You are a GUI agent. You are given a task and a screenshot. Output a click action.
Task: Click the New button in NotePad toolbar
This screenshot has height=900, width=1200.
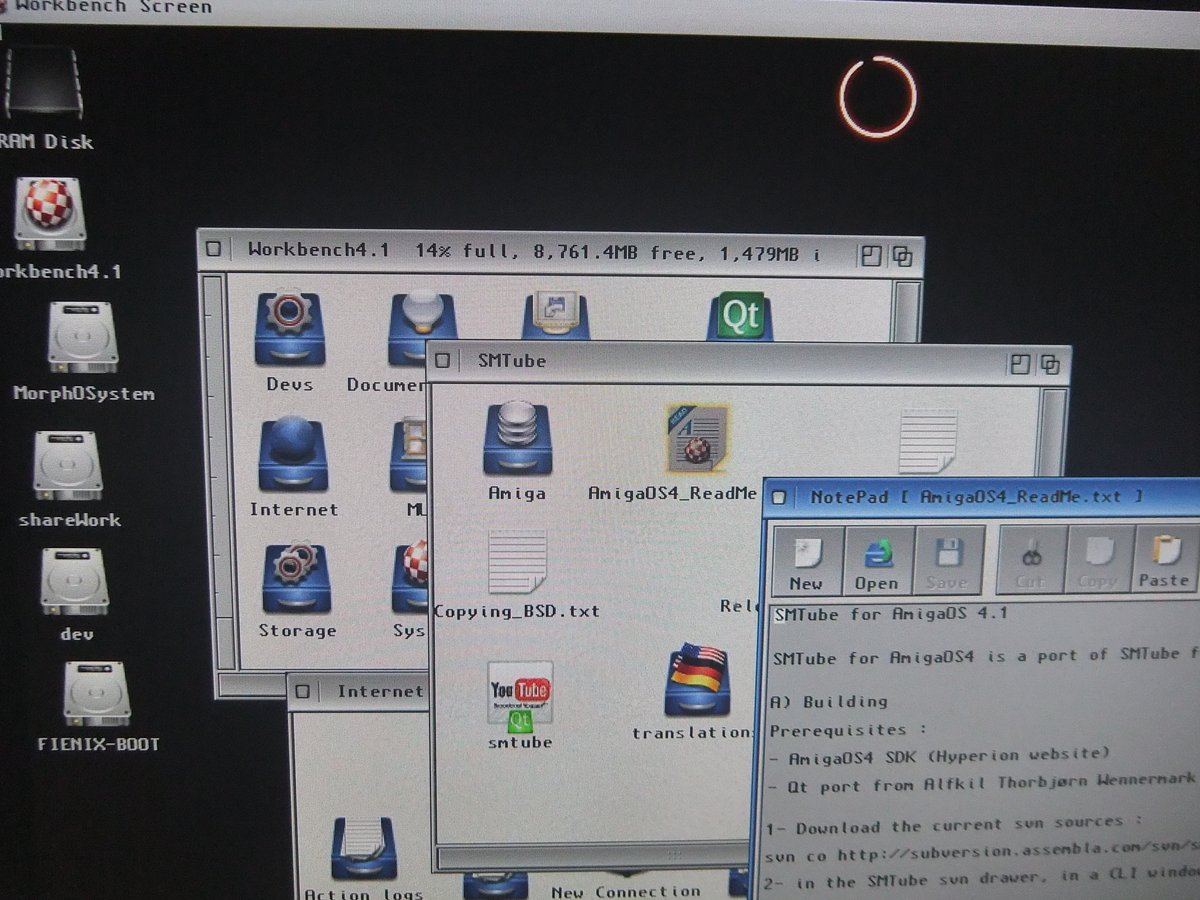tap(806, 562)
